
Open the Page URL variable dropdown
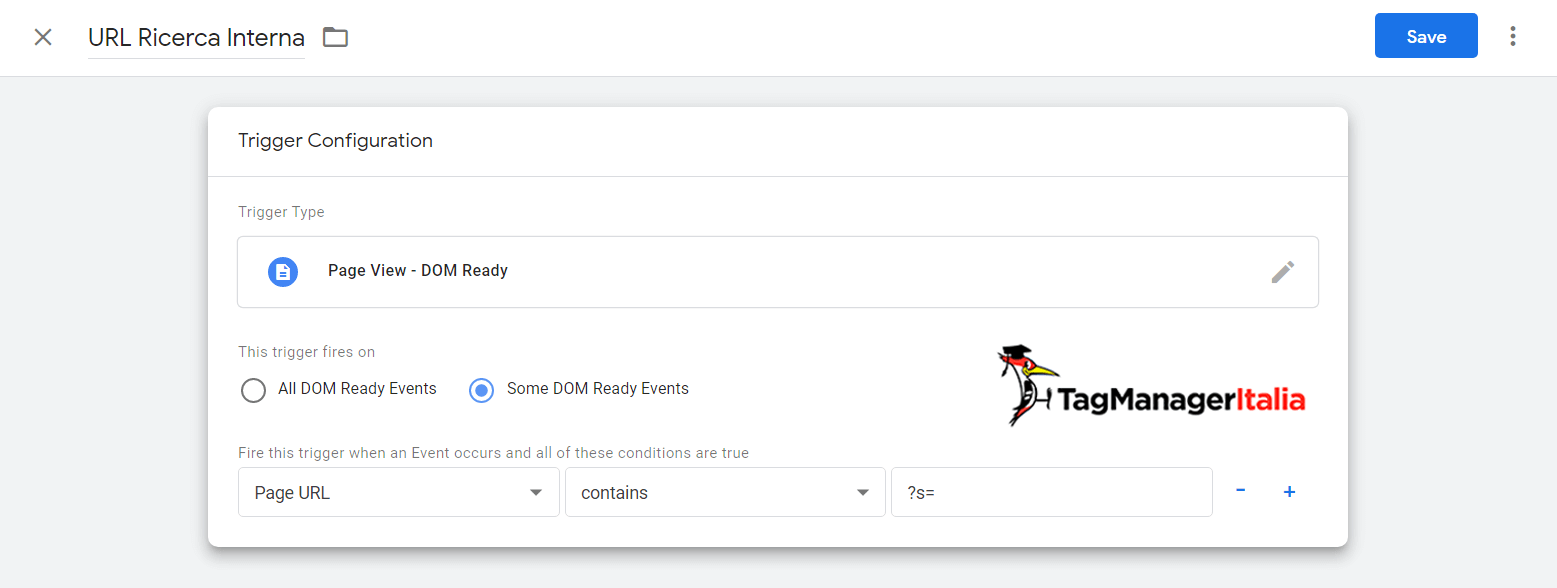pos(399,492)
